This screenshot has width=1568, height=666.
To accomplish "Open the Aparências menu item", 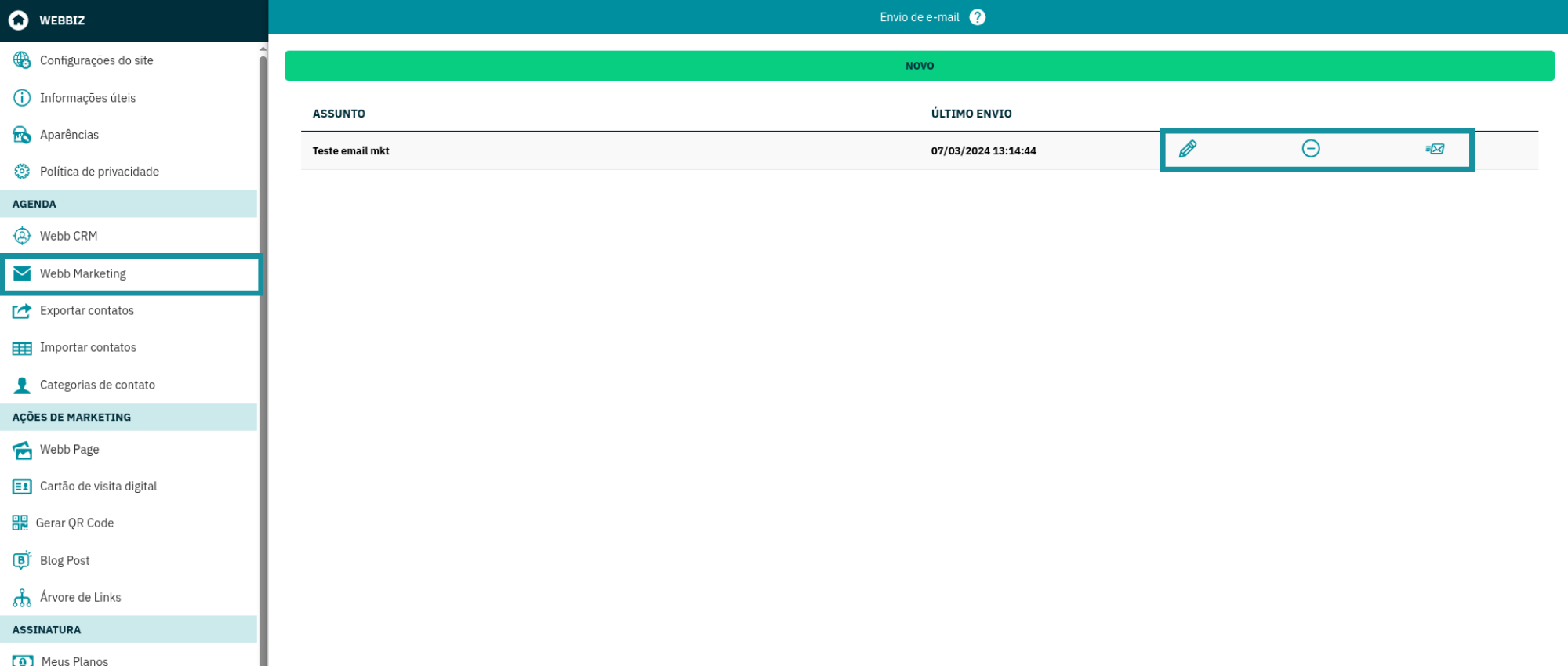I will click(69, 135).
